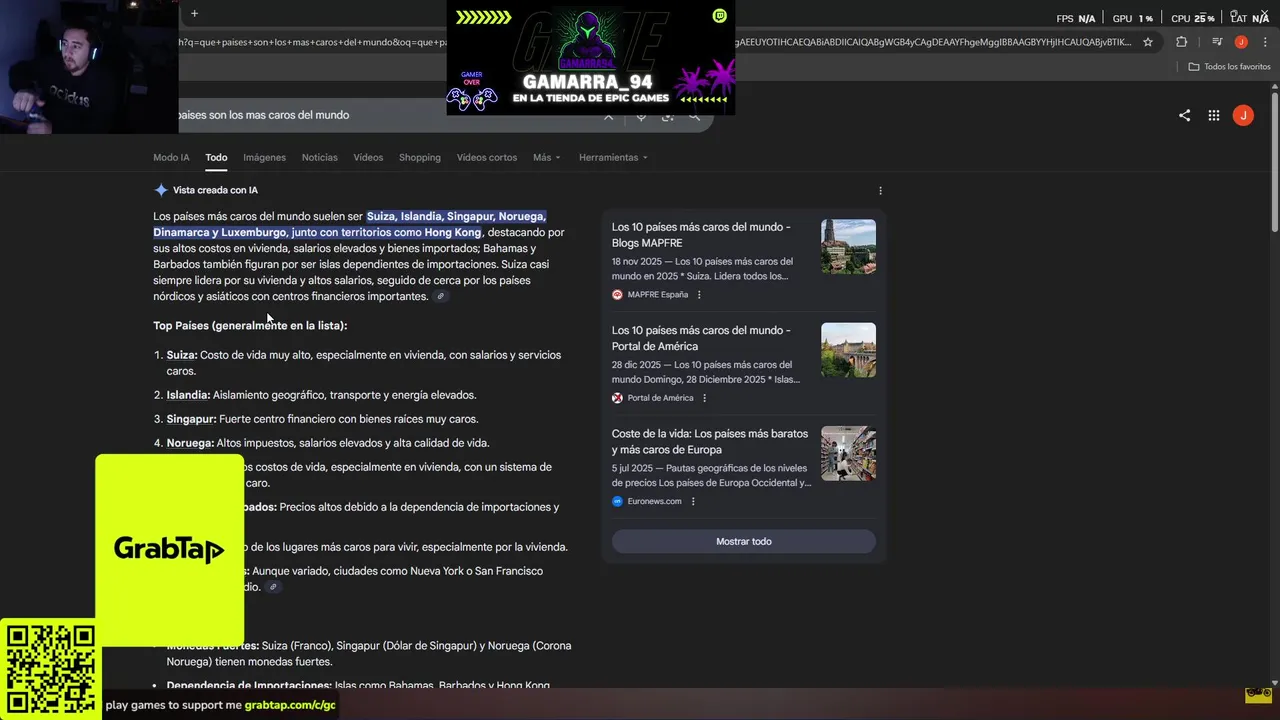
Task: Open the Euronews supermarket thumbnail
Action: pos(848,453)
